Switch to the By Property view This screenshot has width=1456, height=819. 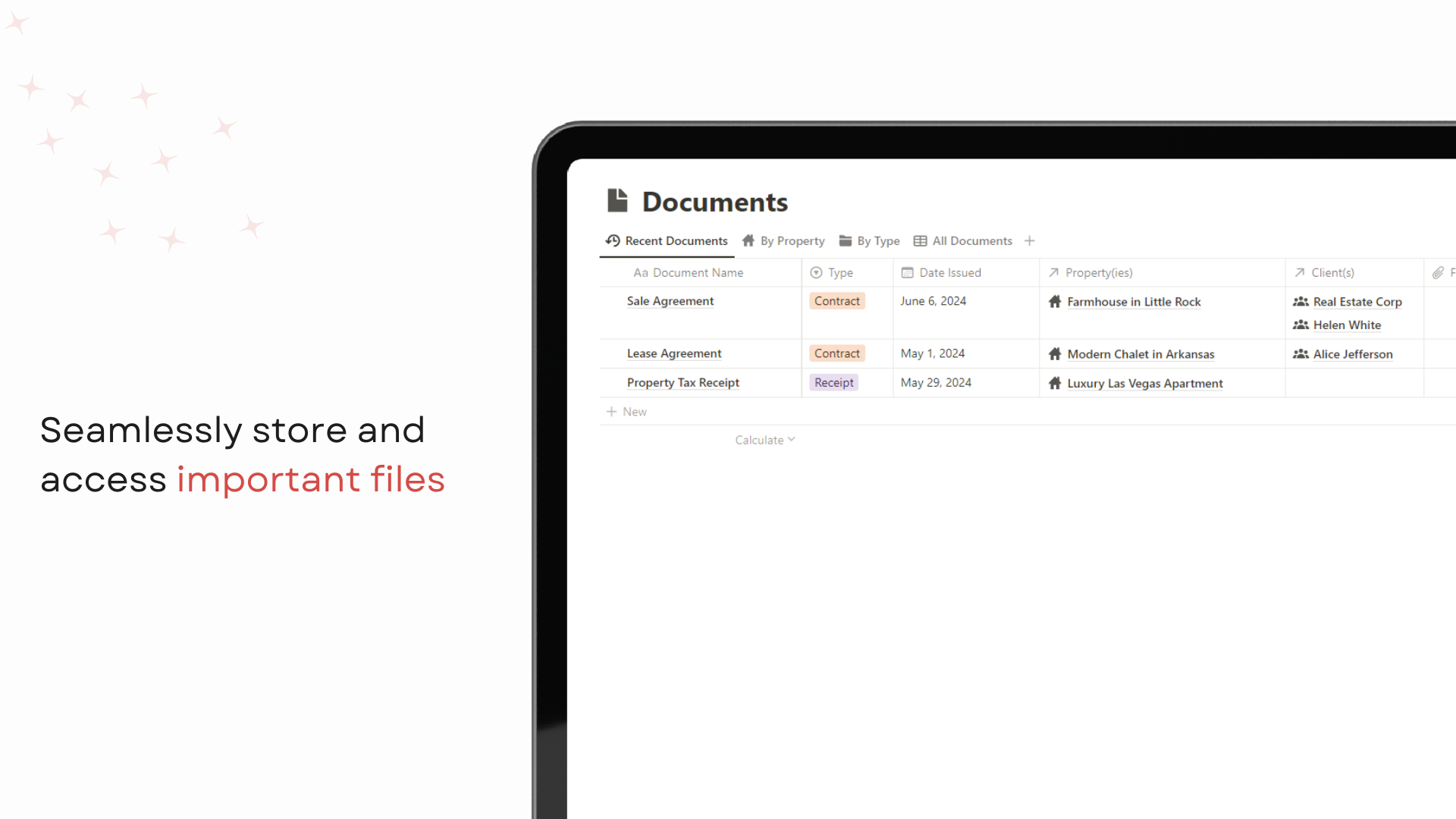783,240
